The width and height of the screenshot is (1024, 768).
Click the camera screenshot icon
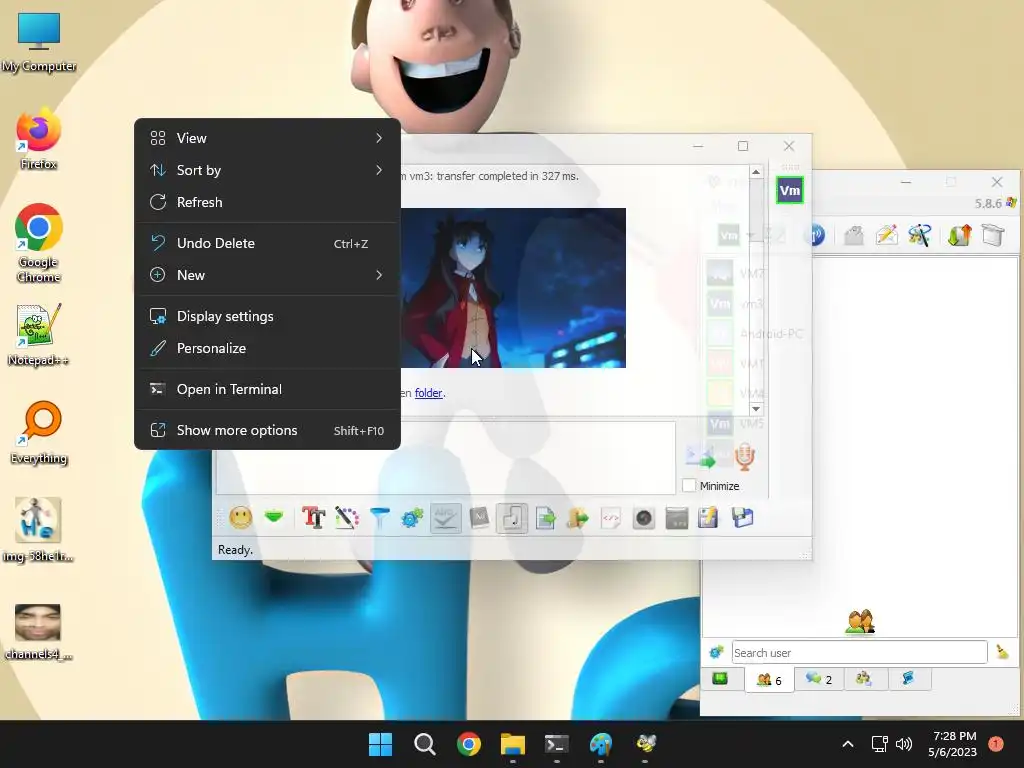tap(644, 519)
